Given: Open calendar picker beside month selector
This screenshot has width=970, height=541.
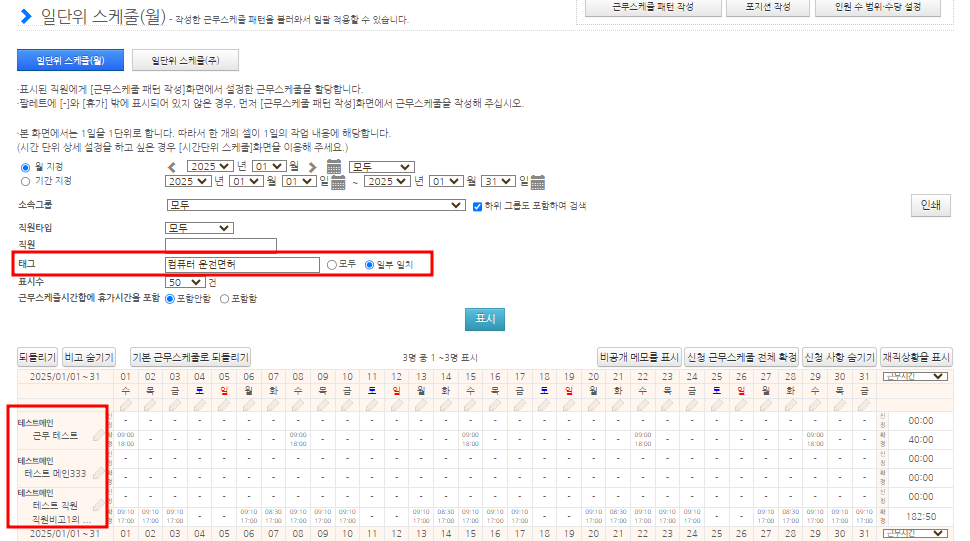Looking at the screenshot, I should 334,167.
